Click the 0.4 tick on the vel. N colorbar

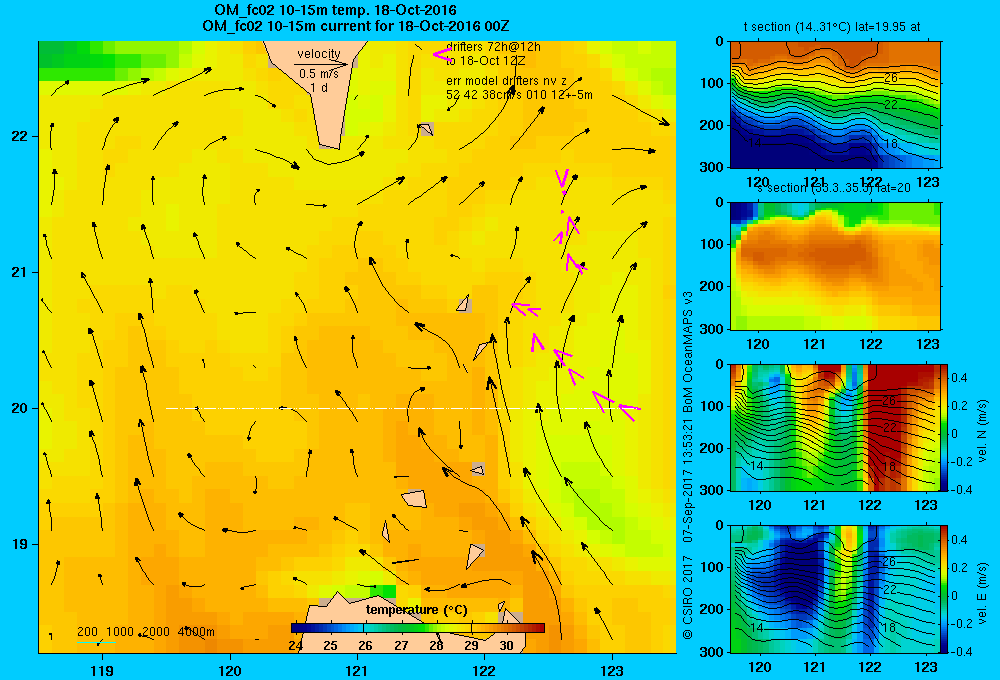click(959, 378)
